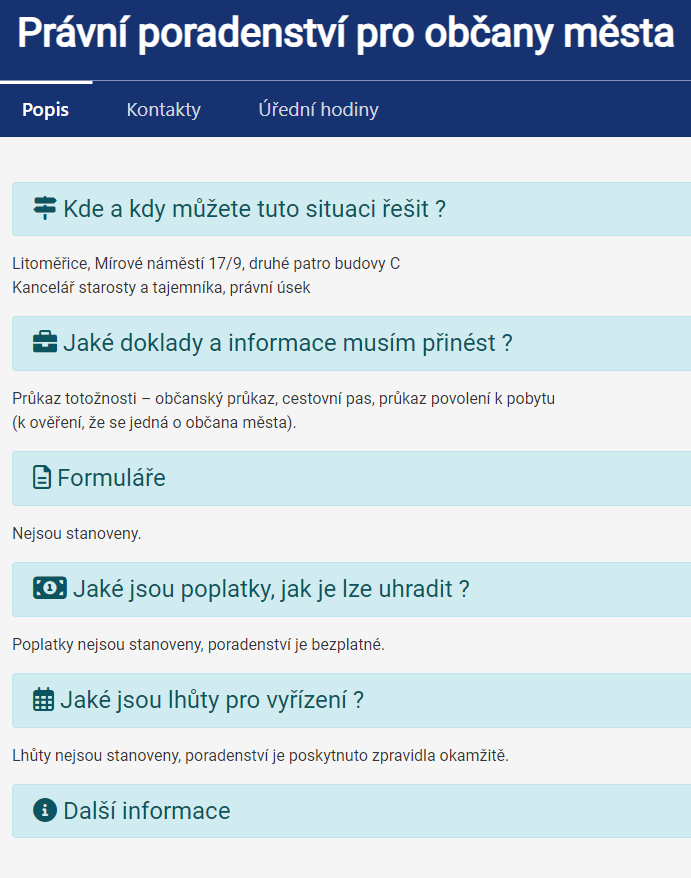
Task: Expand 'Jaké jsou poplatky, jak je lze uhradit' heading
Action: click(271, 588)
